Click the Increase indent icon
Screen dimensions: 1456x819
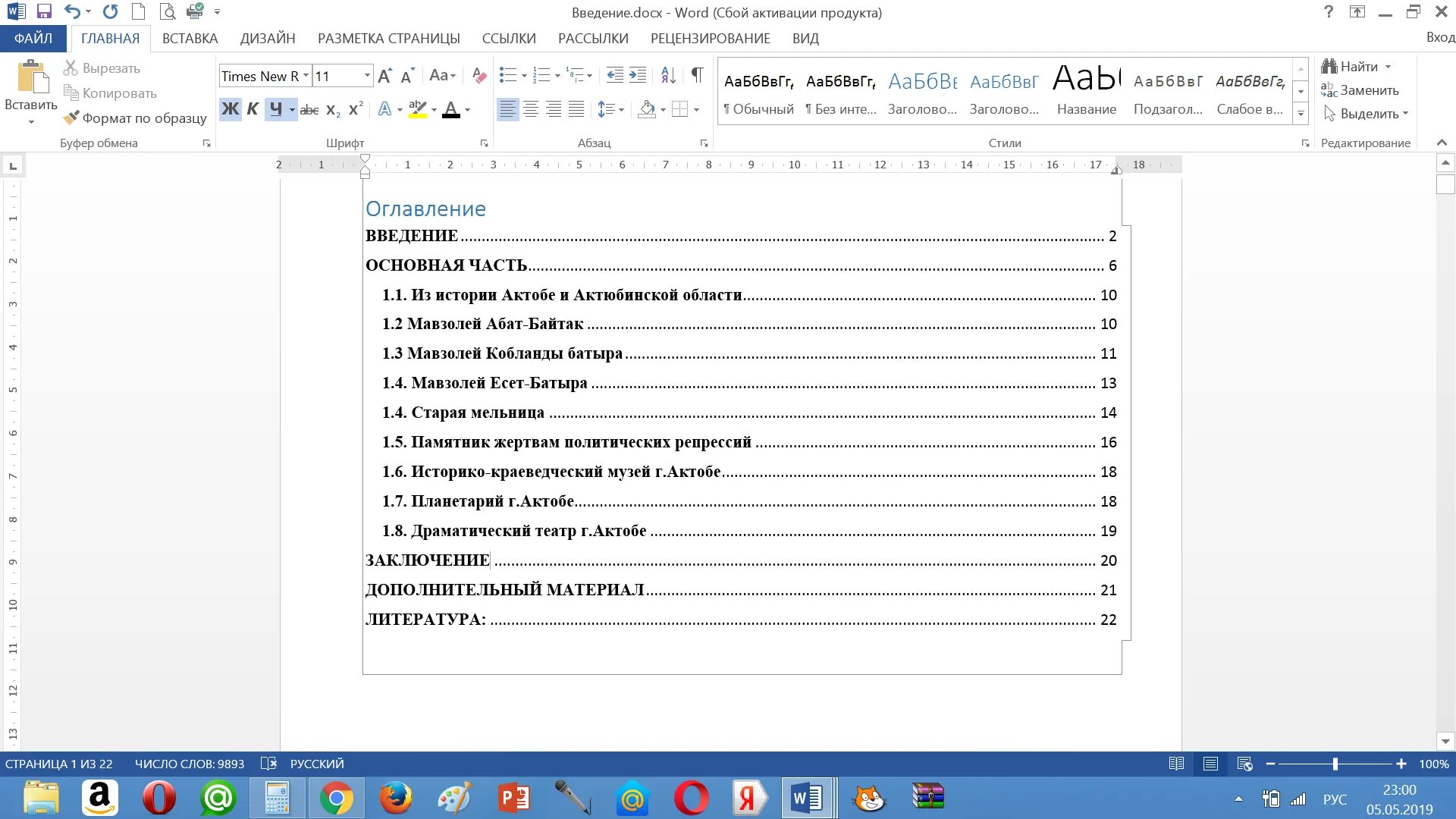640,78
